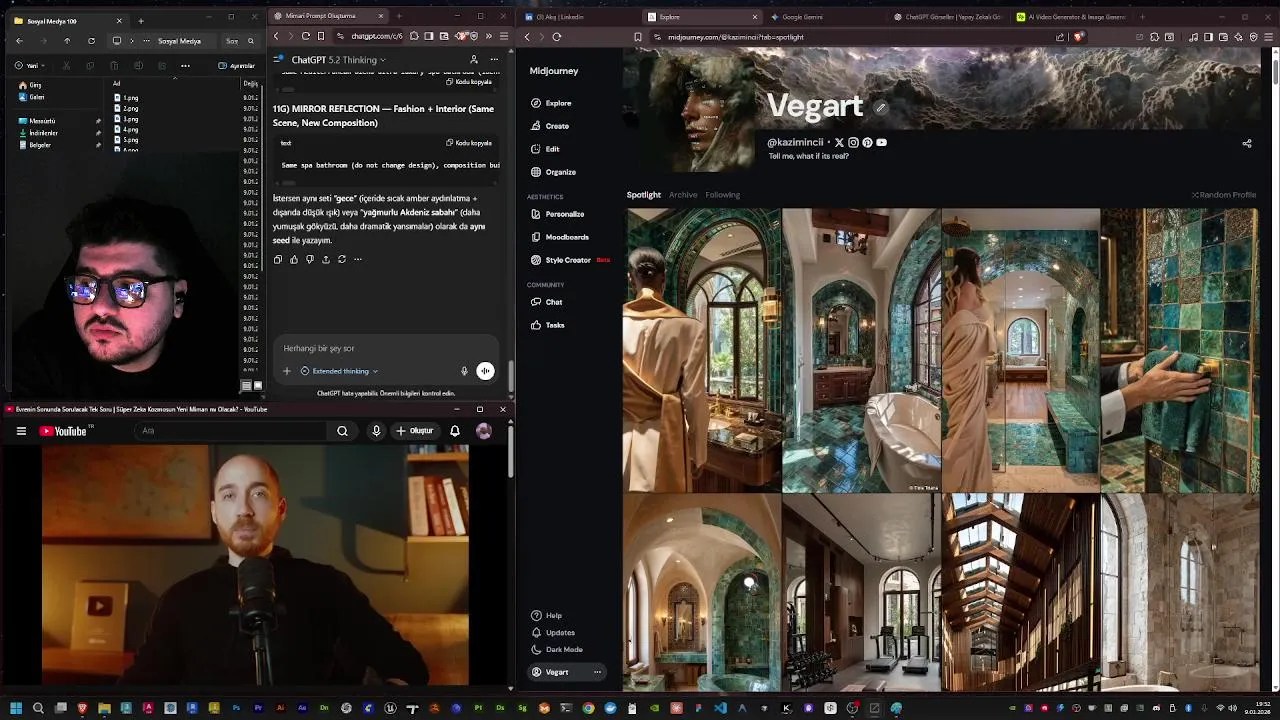Copy code in 11G Mirror Reflection block
Image resolution: width=1280 pixels, height=720 pixels.
coord(469,143)
